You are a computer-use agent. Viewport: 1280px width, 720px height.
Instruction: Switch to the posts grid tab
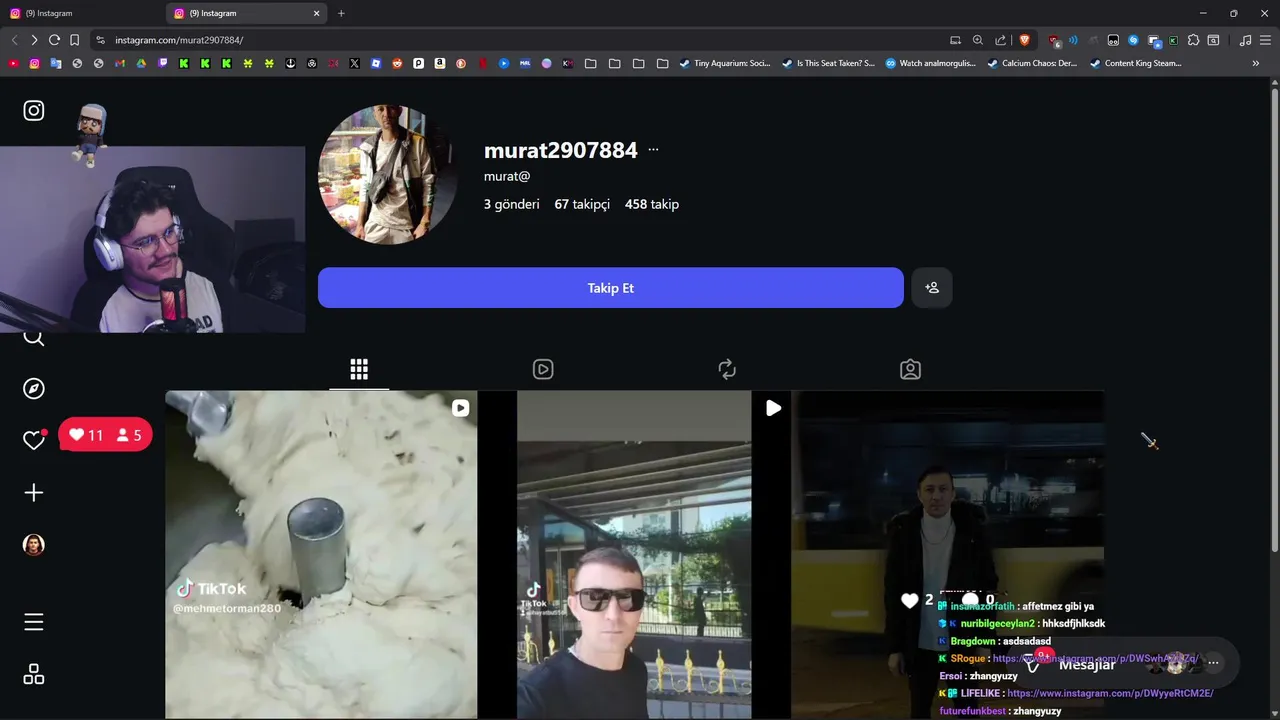pyautogui.click(x=359, y=369)
